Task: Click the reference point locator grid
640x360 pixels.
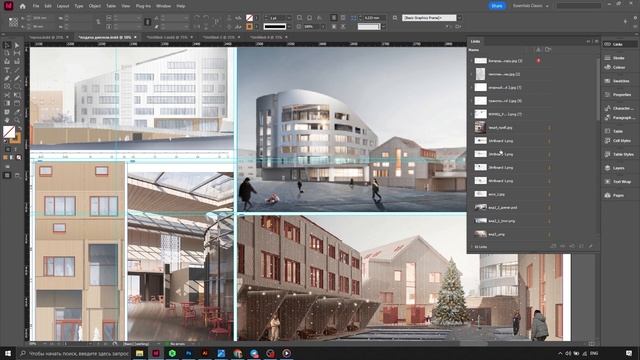Action: point(13,22)
